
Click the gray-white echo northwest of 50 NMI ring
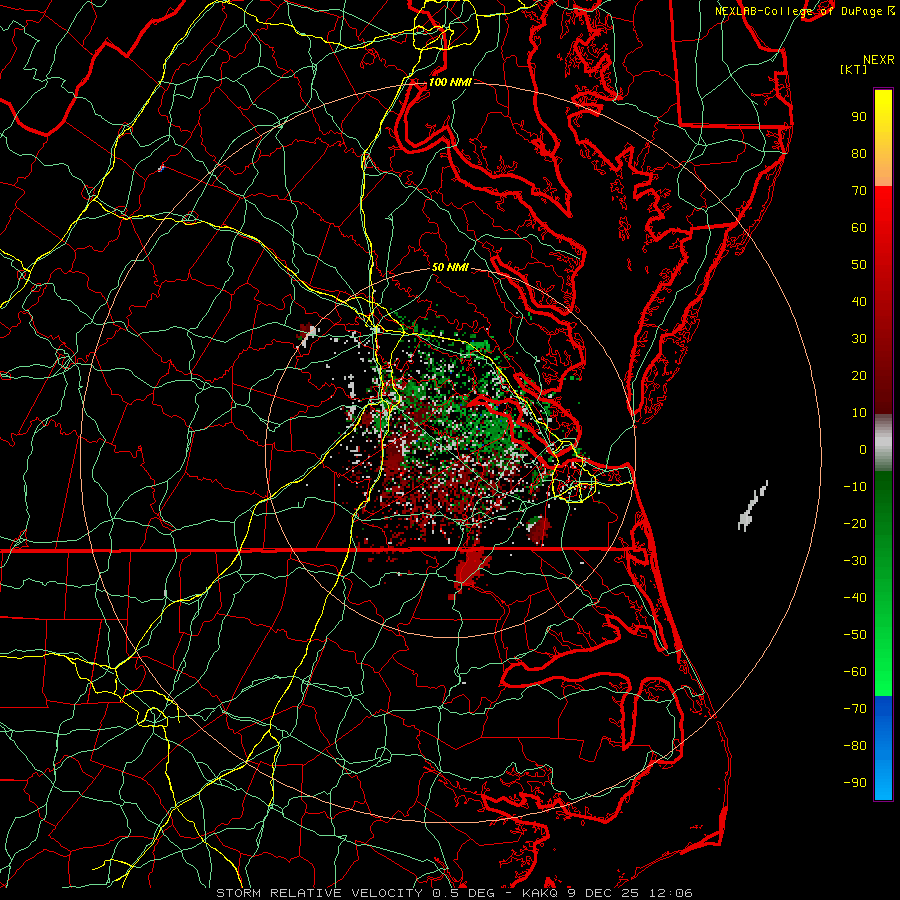pos(309,335)
